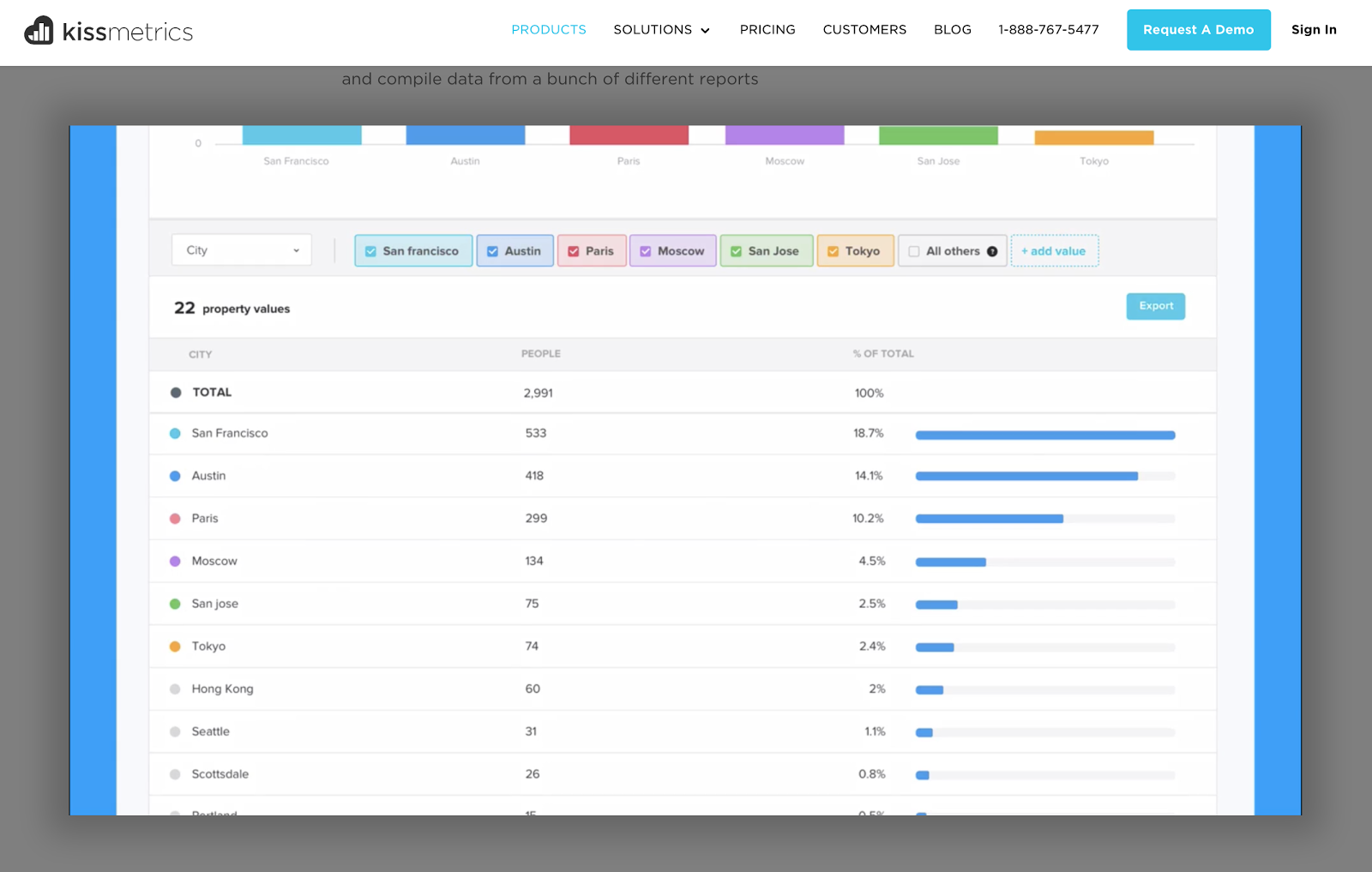Click the Tokyo percentage 2.4%
The width and height of the screenshot is (1372, 872).
point(872,646)
